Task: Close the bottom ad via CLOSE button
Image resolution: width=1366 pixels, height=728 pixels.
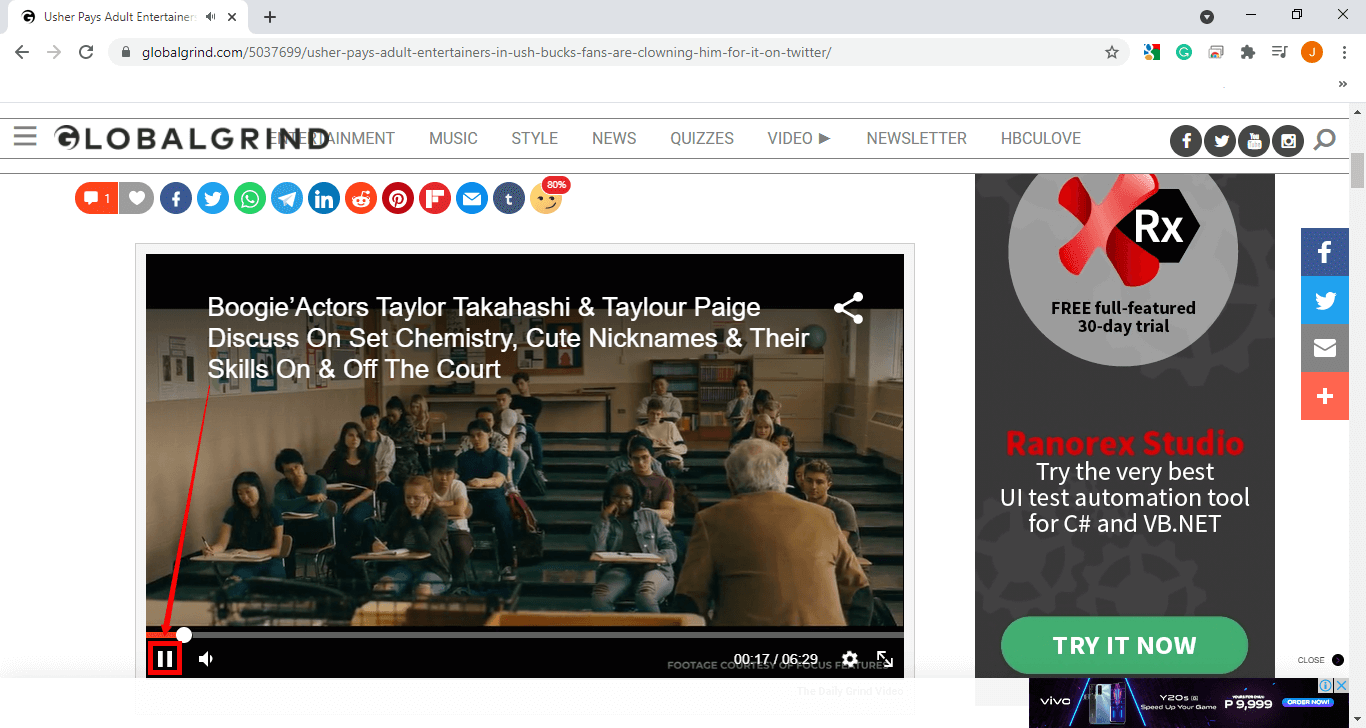Action: tap(1320, 660)
